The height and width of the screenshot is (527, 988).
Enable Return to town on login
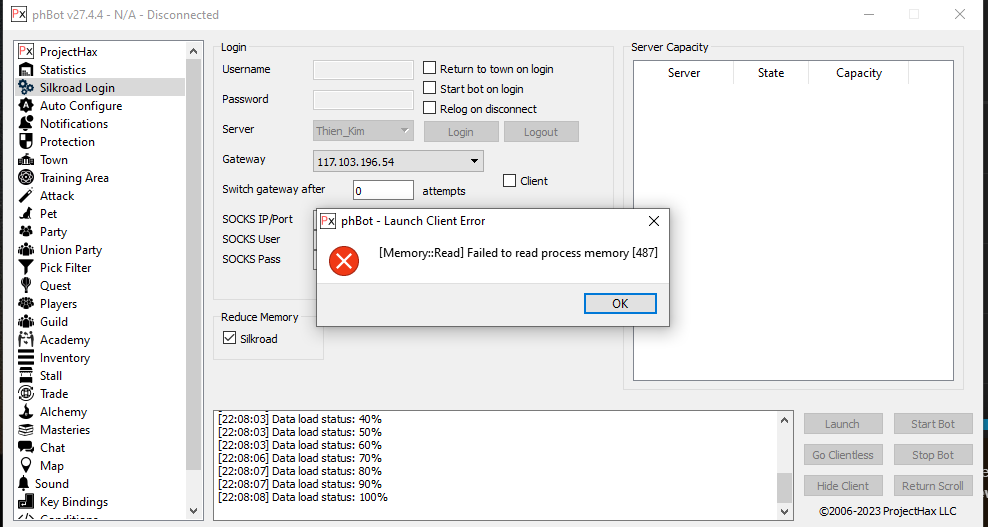(x=430, y=69)
